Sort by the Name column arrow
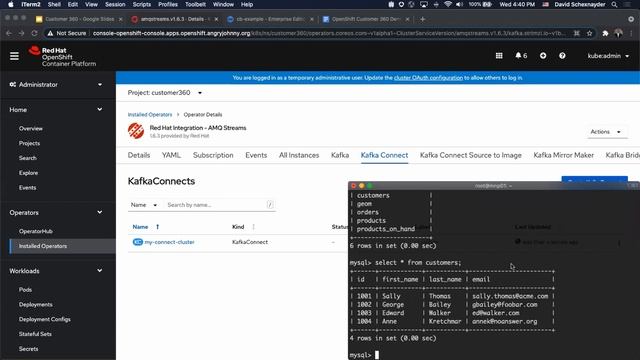Viewport: 640px width, 360px height. coord(158,227)
